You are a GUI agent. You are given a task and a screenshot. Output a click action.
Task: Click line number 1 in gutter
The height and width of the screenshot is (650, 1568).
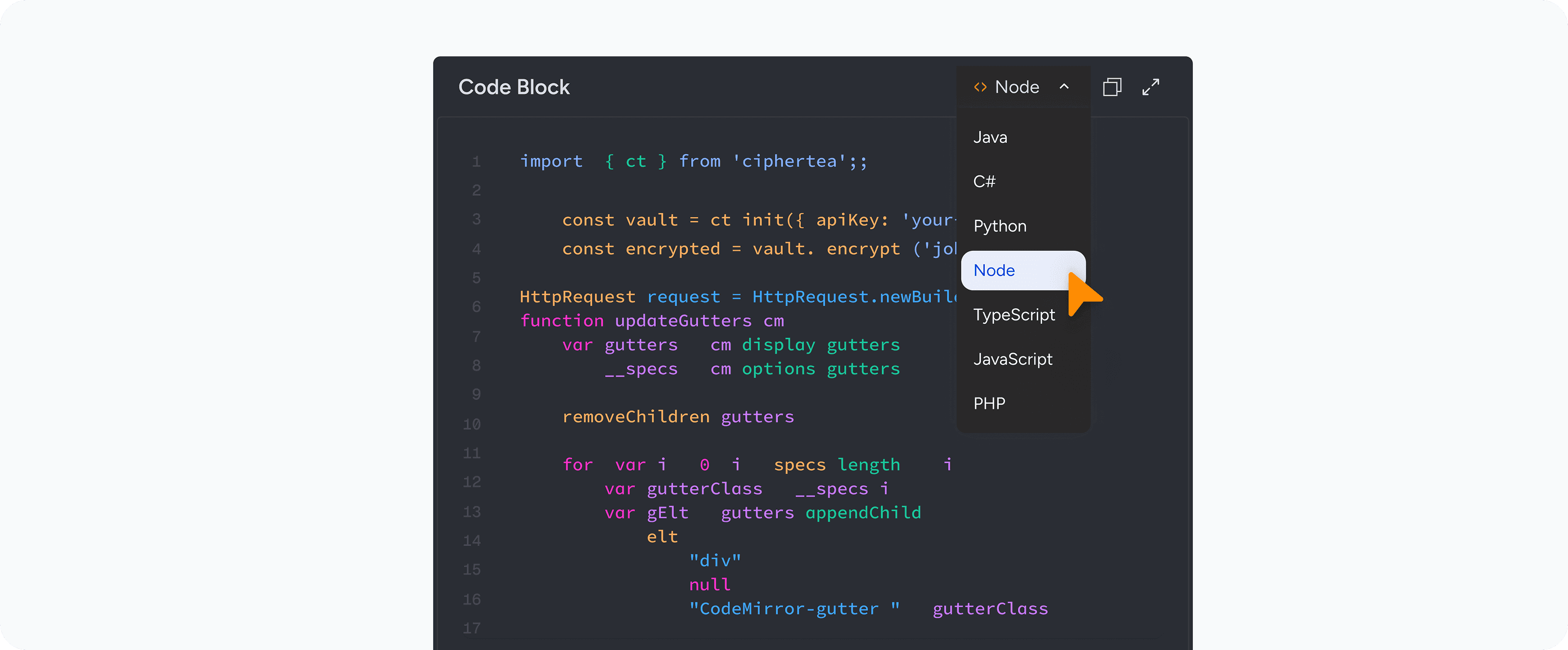(x=476, y=162)
